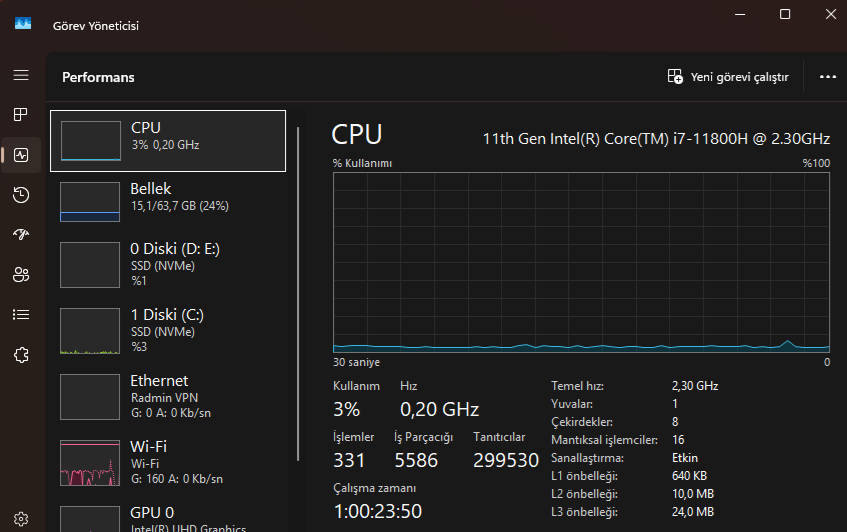Click the 3% Kullanım value

pyautogui.click(x=346, y=409)
